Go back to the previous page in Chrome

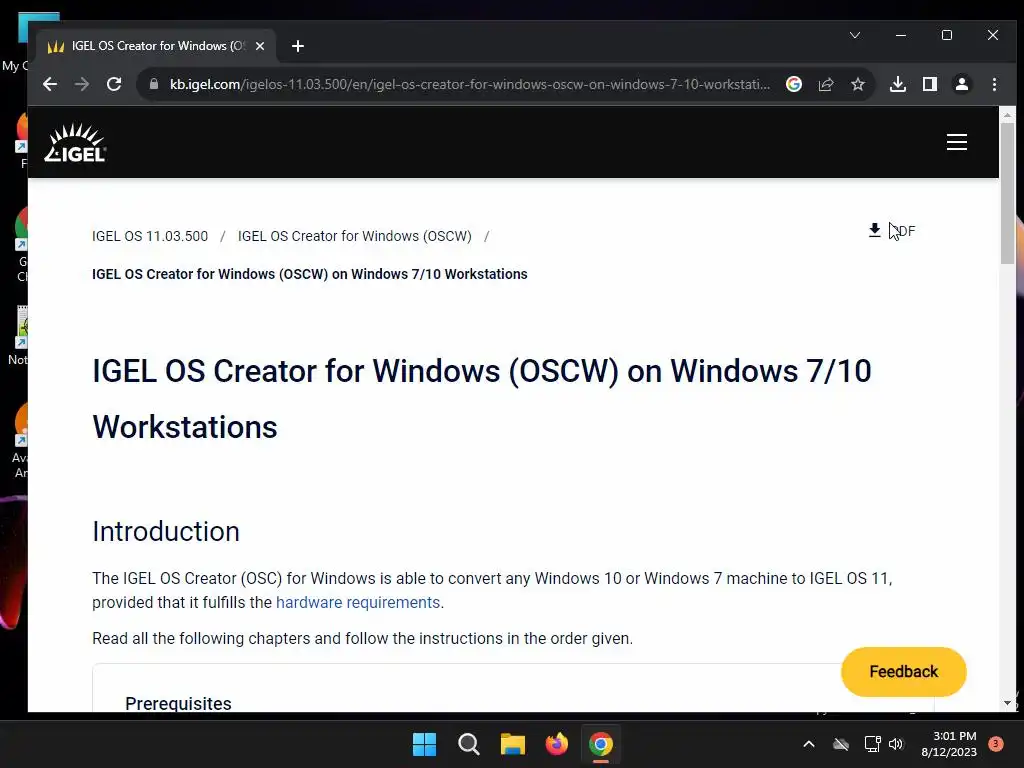point(50,84)
